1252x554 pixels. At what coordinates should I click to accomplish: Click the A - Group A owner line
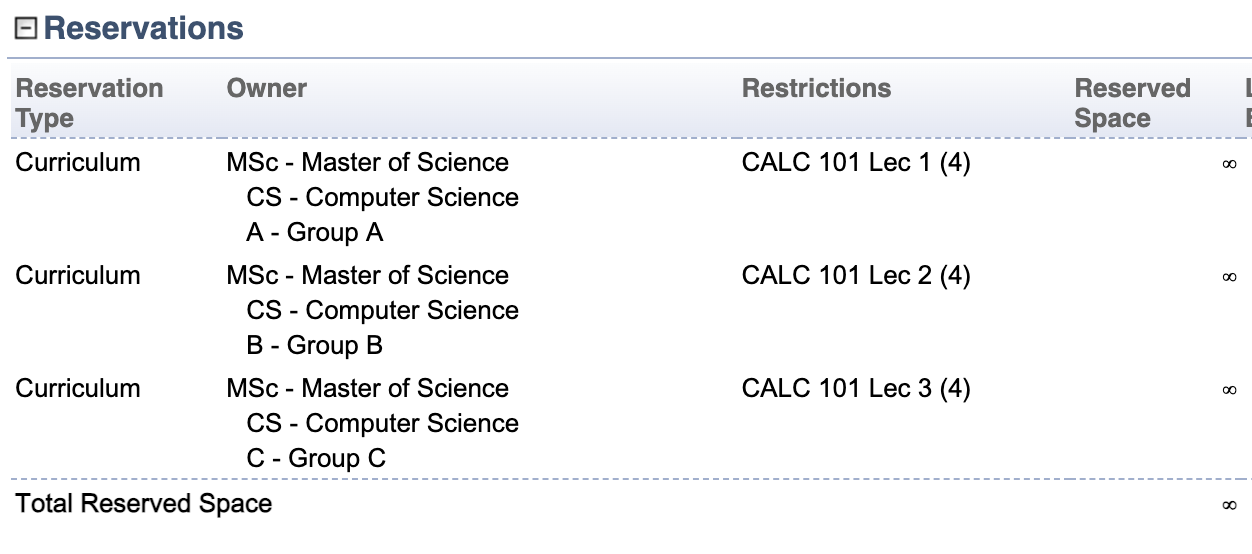click(x=315, y=232)
